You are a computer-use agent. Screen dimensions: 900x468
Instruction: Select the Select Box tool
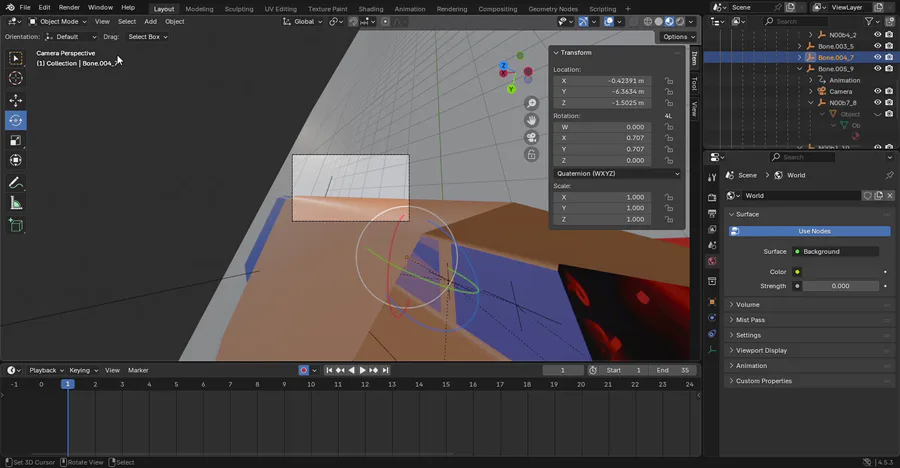coord(15,58)
